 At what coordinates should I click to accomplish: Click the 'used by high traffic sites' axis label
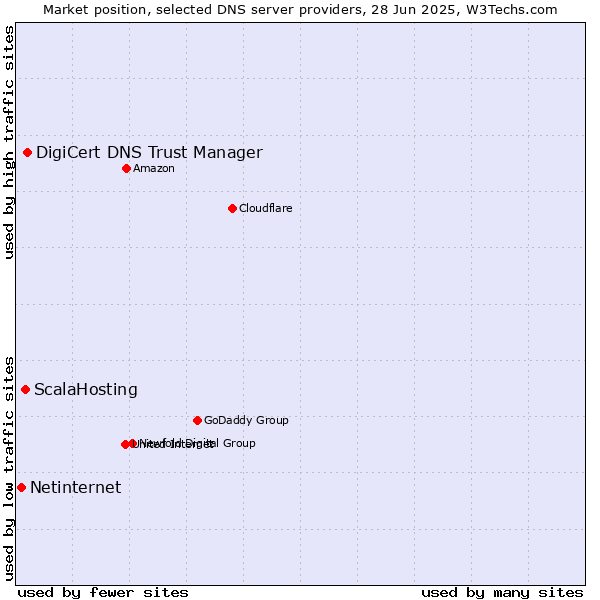[8, 142]
